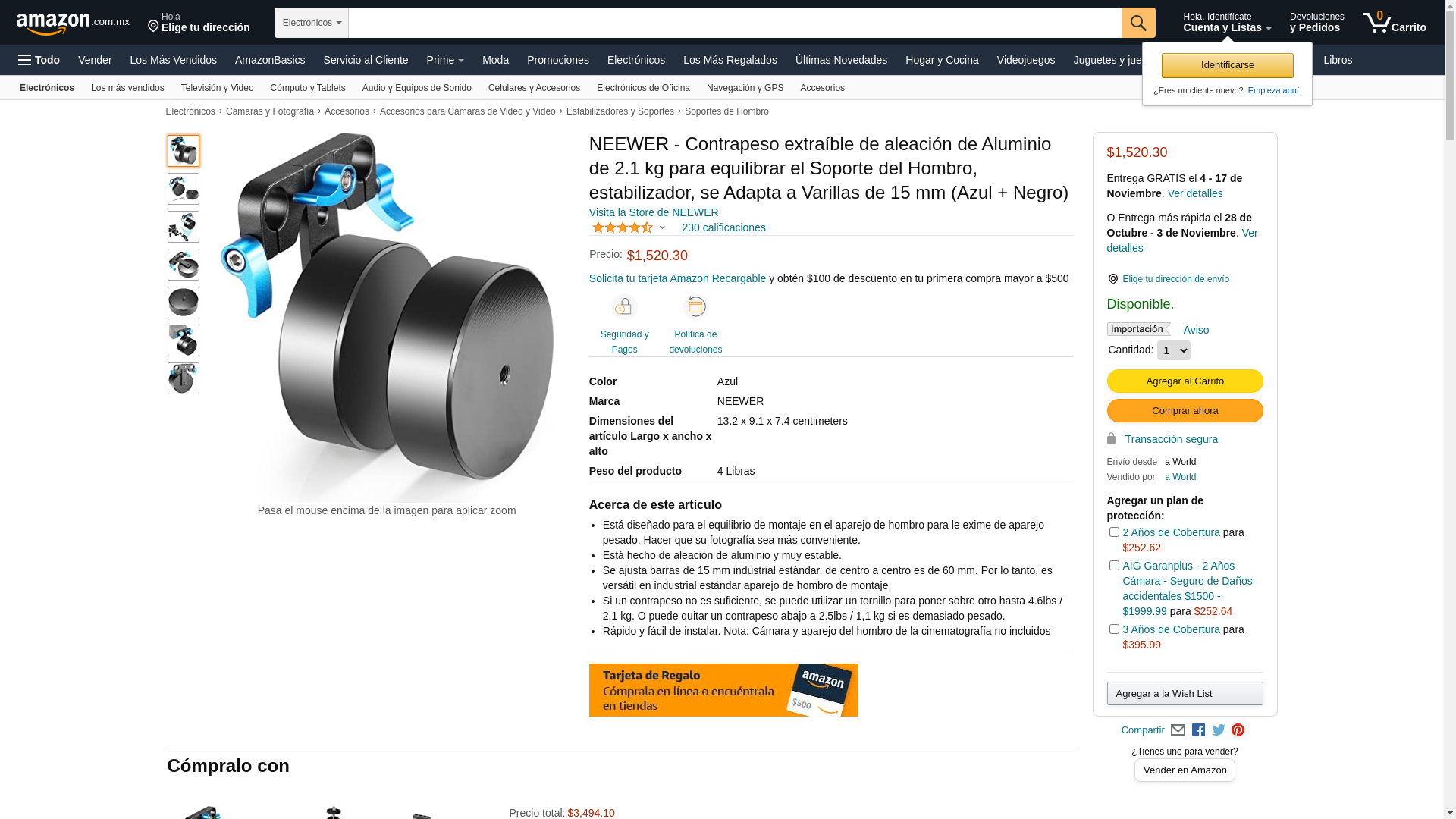Check the AIG Garanplus coverage box
This screenshot has height=819, width=1456.
point(1114,566)
